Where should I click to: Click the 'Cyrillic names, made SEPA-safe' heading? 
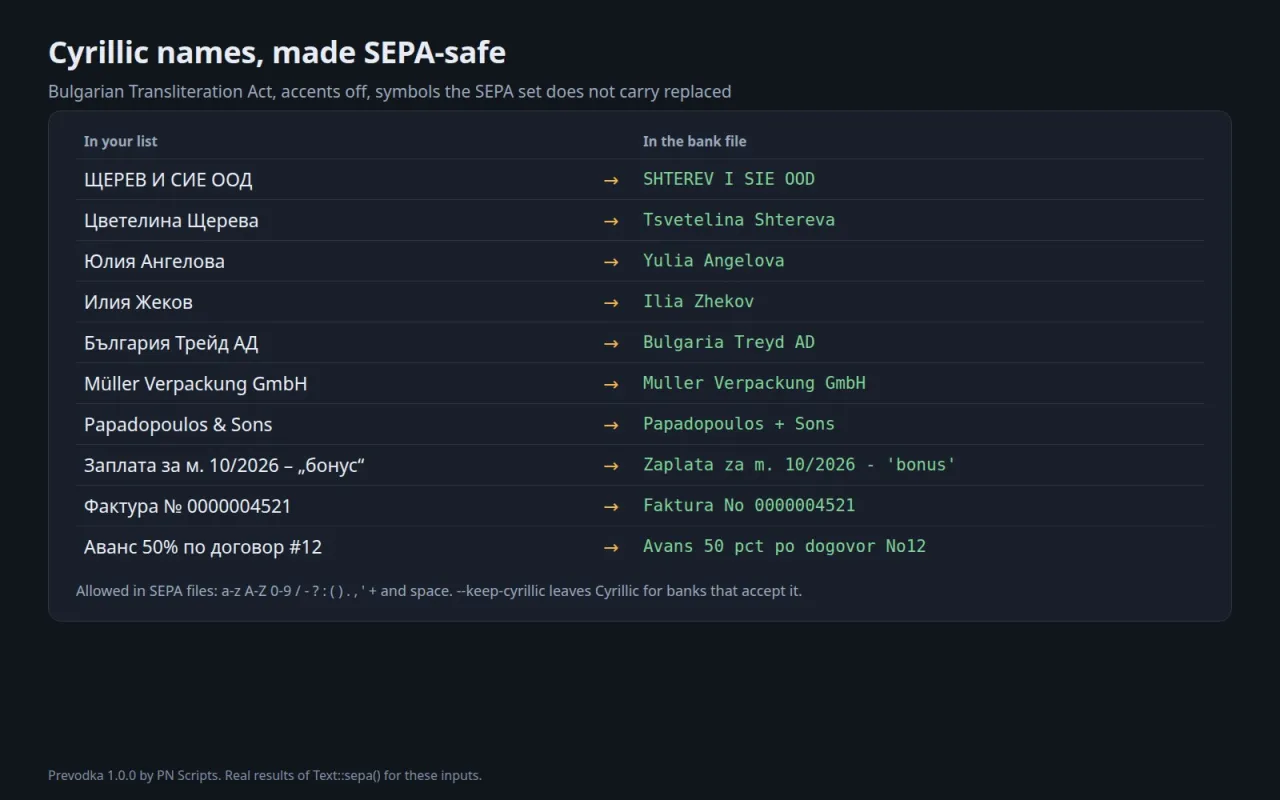pos(277,52)
